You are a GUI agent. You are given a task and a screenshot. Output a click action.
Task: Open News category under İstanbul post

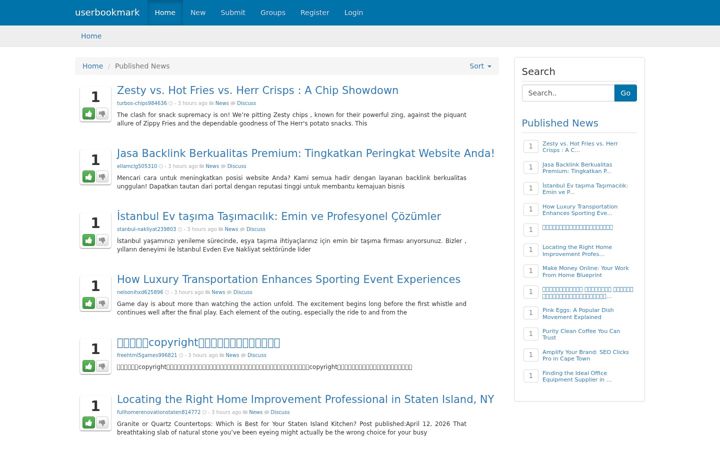pyautogui.click(x=231, y=229)
